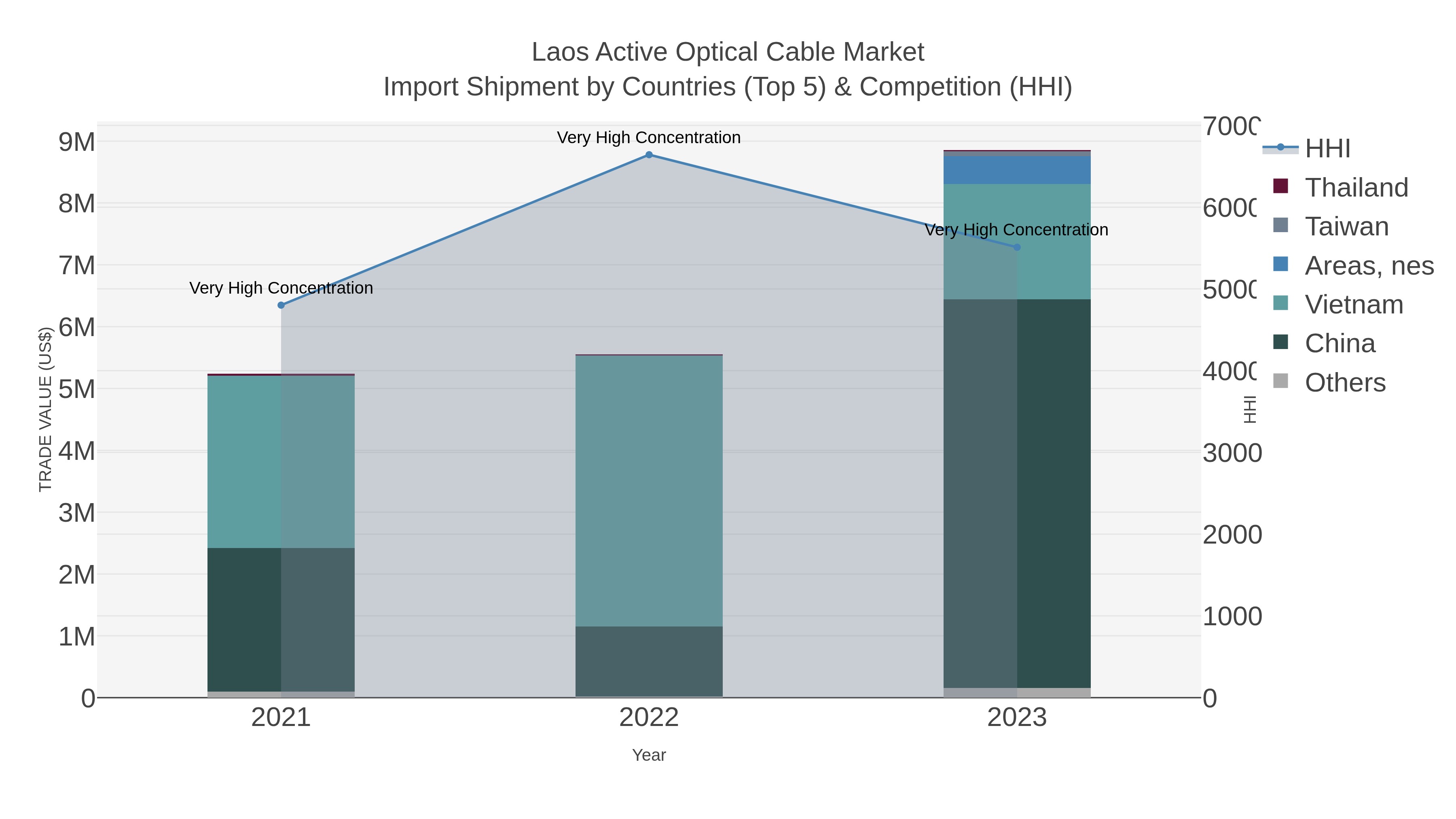Click the 2022 China bar segment
This screenshot has width=1456, height=819.
point(649,661)
